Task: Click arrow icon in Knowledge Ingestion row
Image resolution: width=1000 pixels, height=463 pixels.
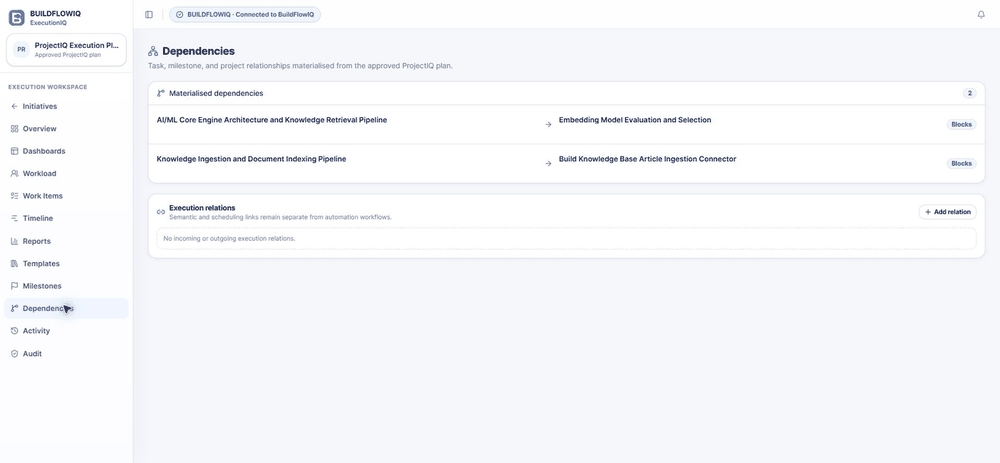Action: coord(548,164)
